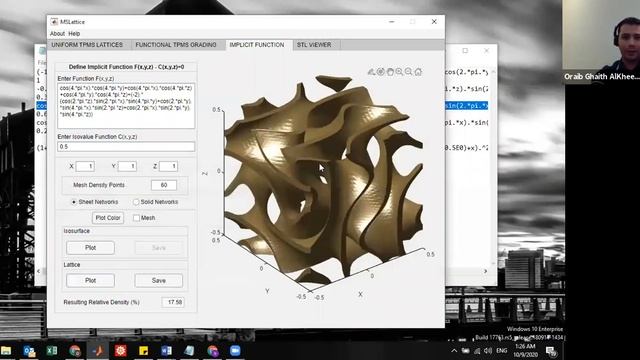Click the brush icon in the plot toolbar
The image size is (640, 360).
pos(371,72)
